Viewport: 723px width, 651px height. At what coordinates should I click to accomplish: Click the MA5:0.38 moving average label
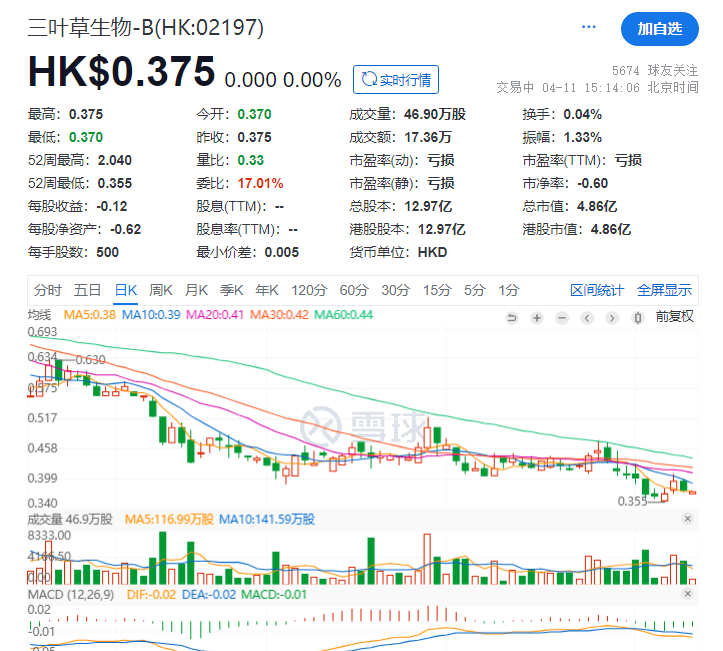(89, 315)
